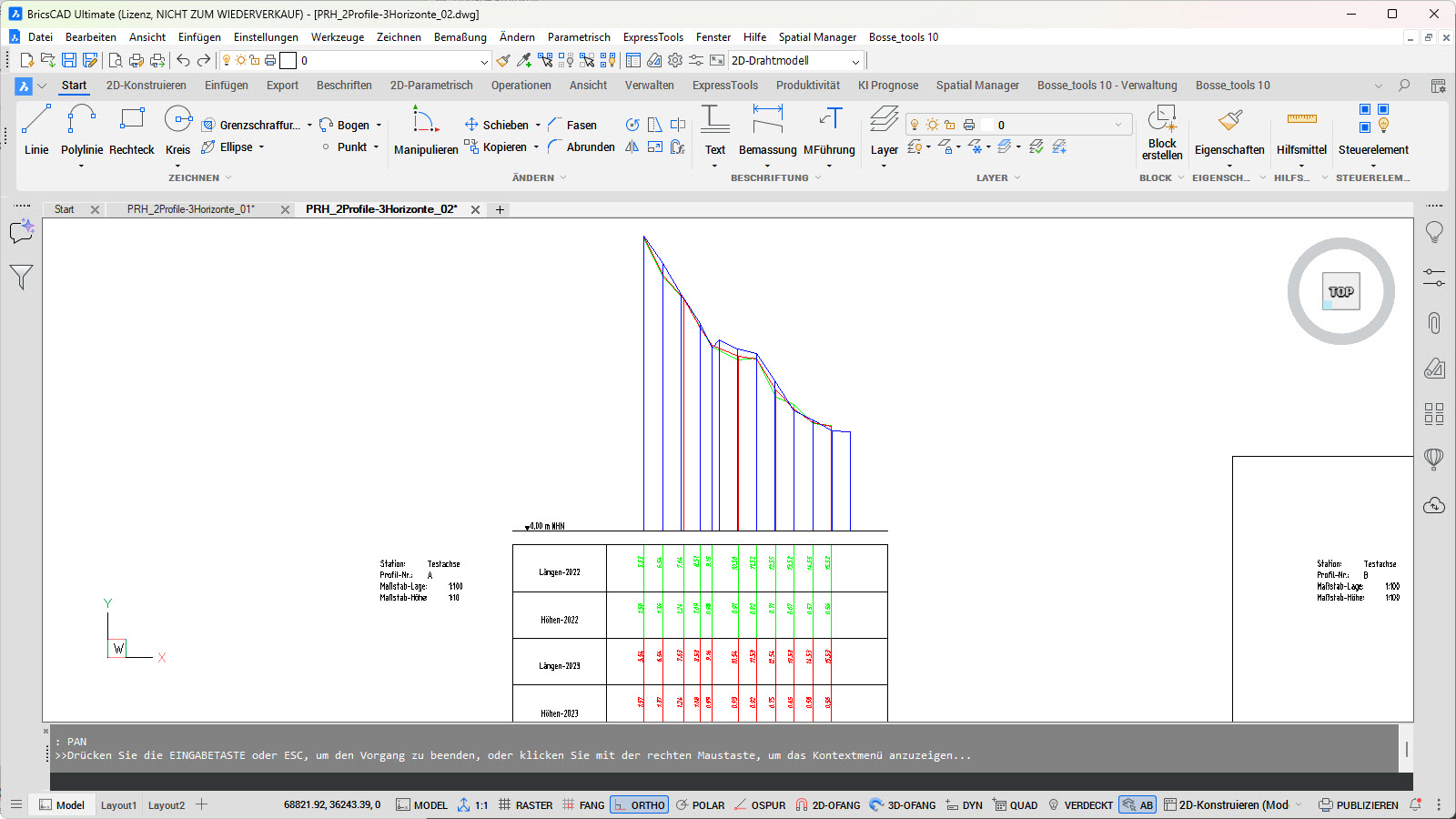Open the Werkzeuge menu
The height and width of the screenshot is (819, 1456).
point(337,37)
